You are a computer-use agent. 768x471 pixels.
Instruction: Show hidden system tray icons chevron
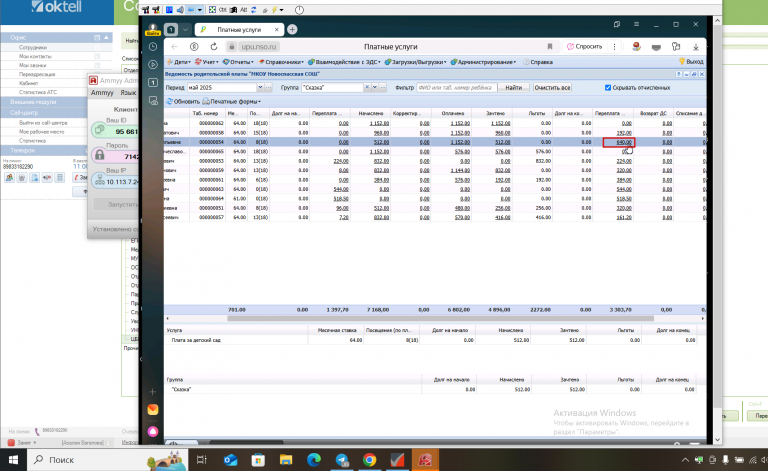[685, 460]
